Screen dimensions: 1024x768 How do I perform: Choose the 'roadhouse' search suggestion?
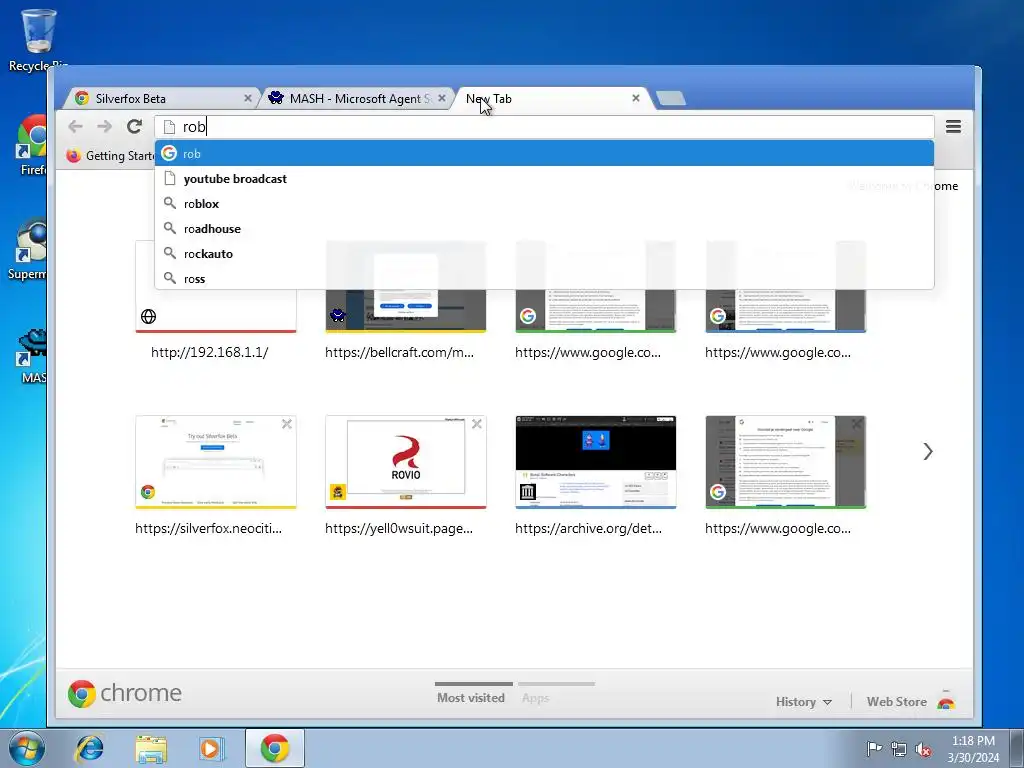tap(544, 229)
